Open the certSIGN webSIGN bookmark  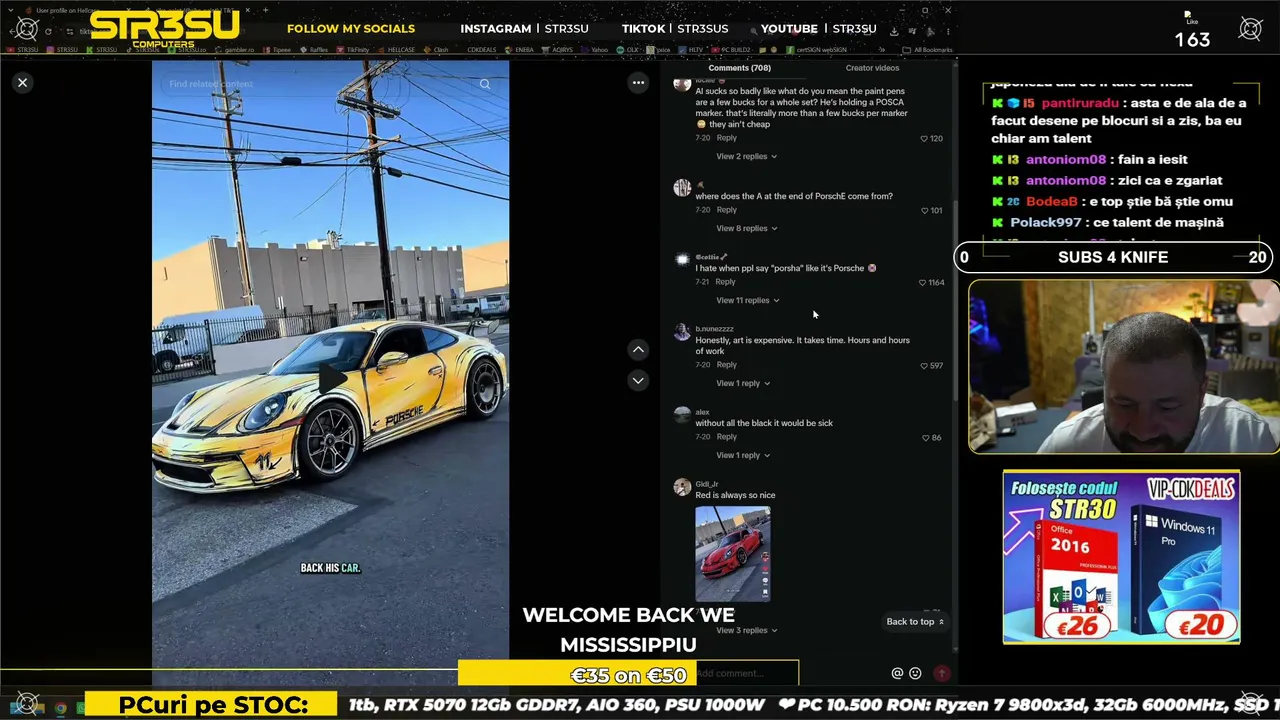coord(817,49)
